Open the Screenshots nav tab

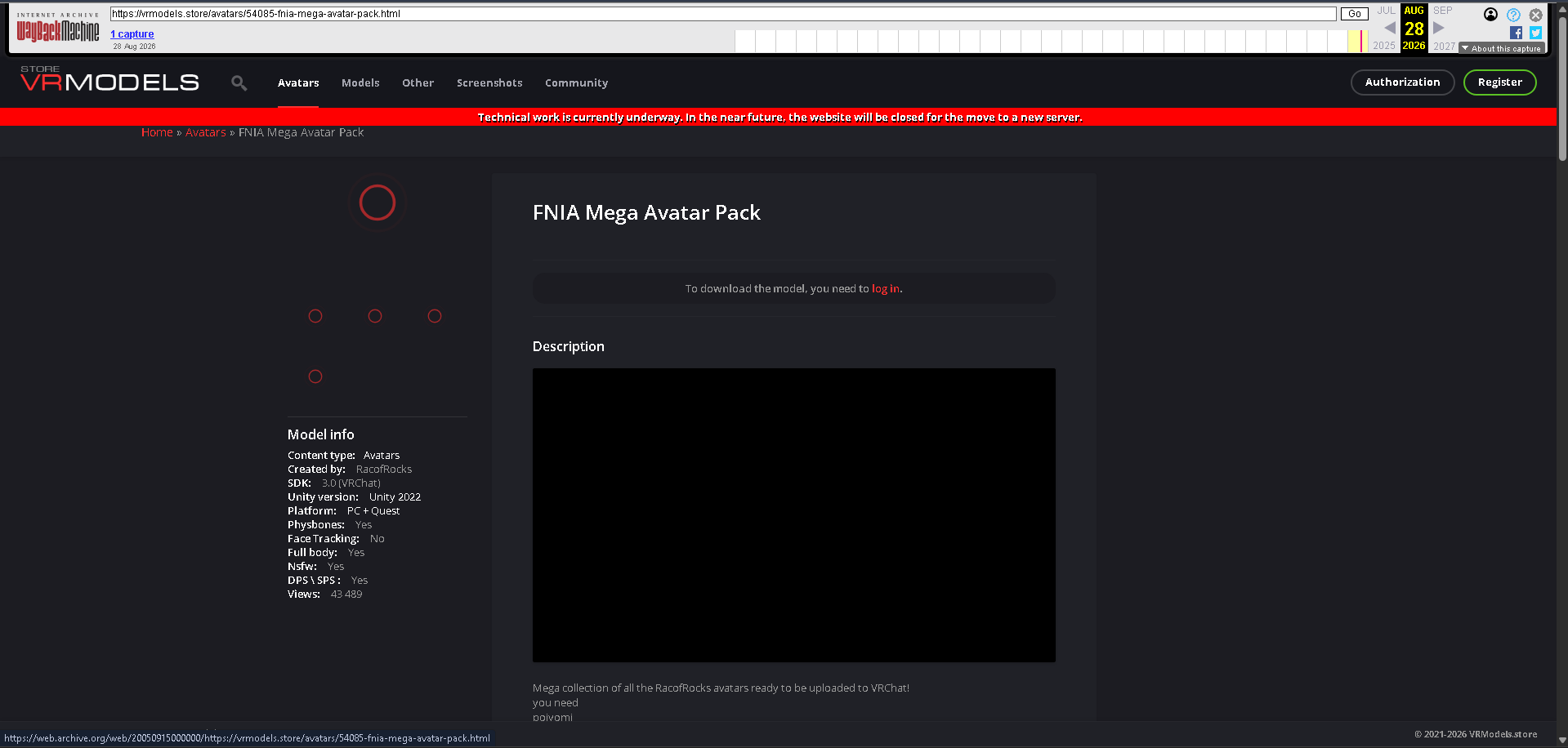(x=489, y=83)
